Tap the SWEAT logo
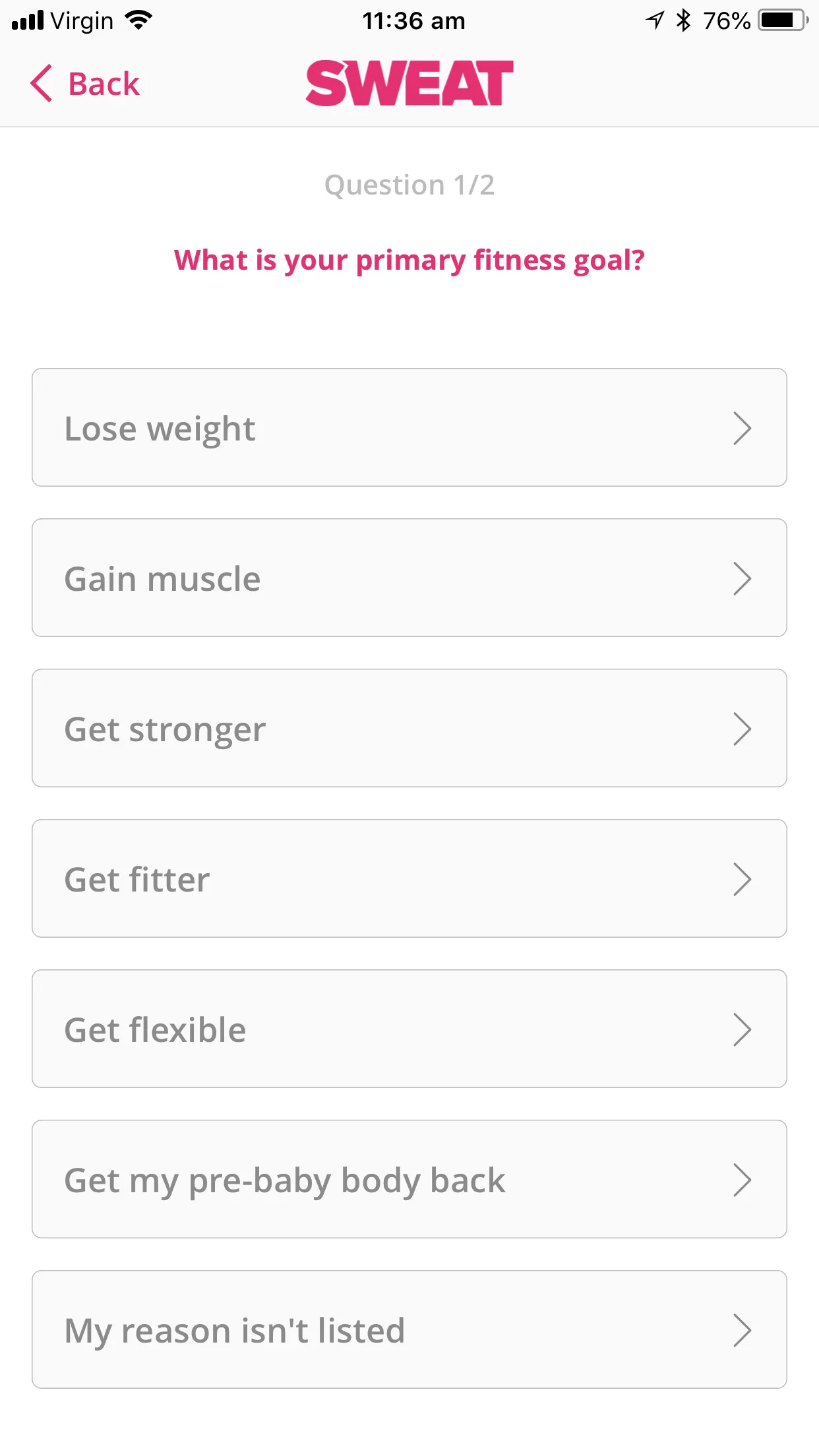The height and width of the screenshot is (1456, 819). 409,83
